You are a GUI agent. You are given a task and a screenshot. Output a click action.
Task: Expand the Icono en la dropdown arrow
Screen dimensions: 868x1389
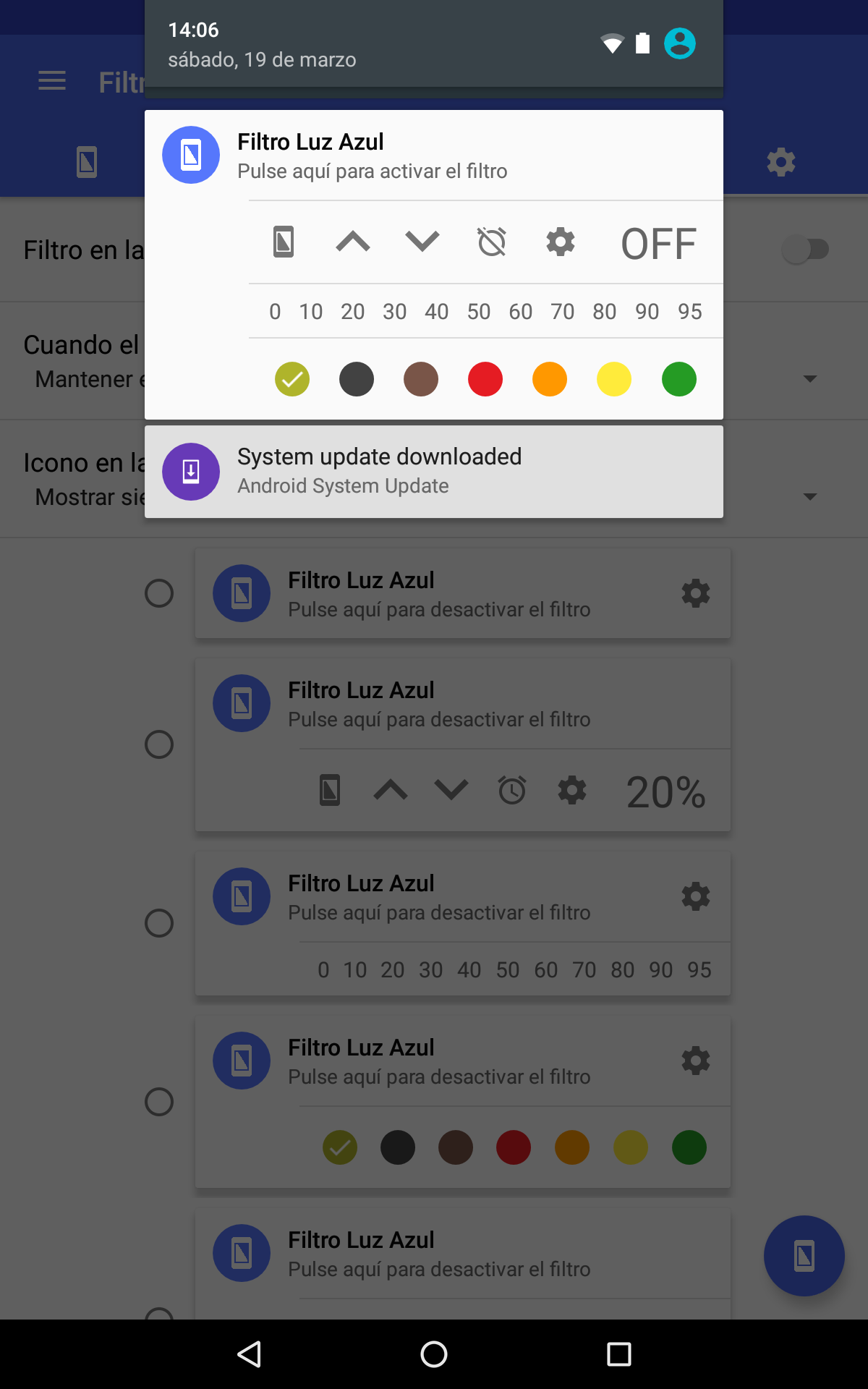pos(810,496)
